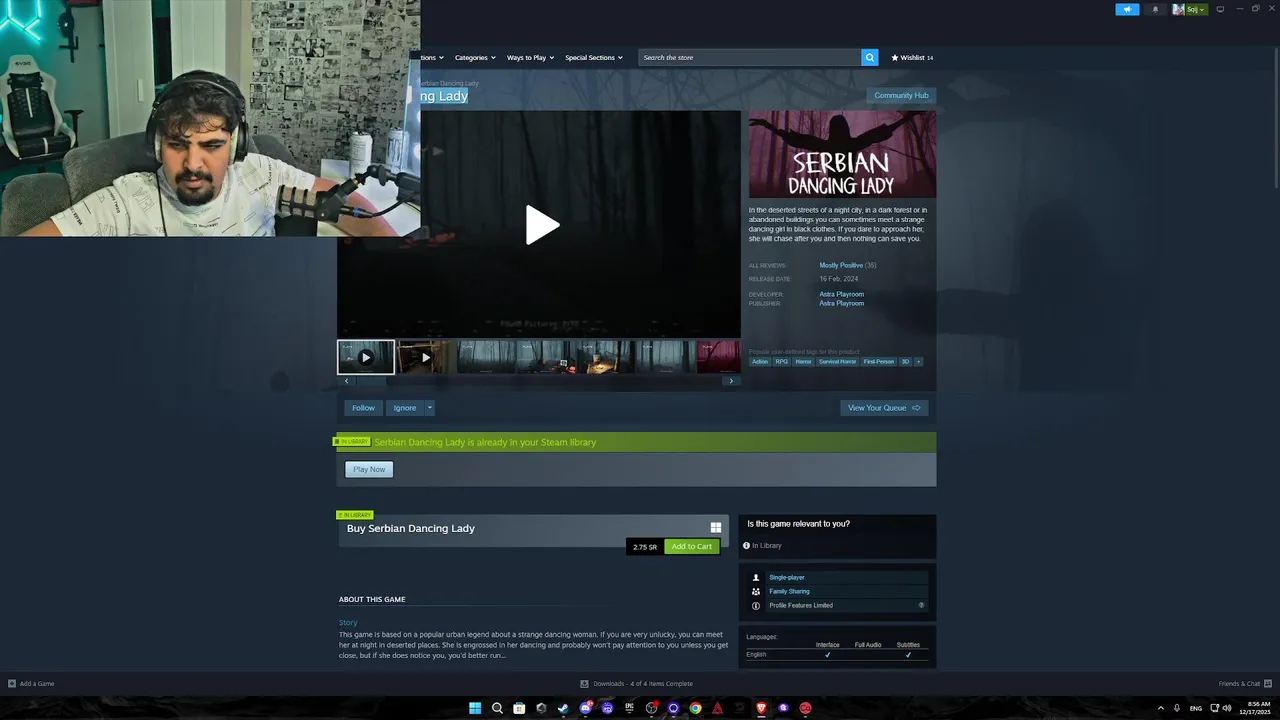The image size is (1280, 720).
Task: Open Mostly Positive reviews link
Action: point(841,265)
